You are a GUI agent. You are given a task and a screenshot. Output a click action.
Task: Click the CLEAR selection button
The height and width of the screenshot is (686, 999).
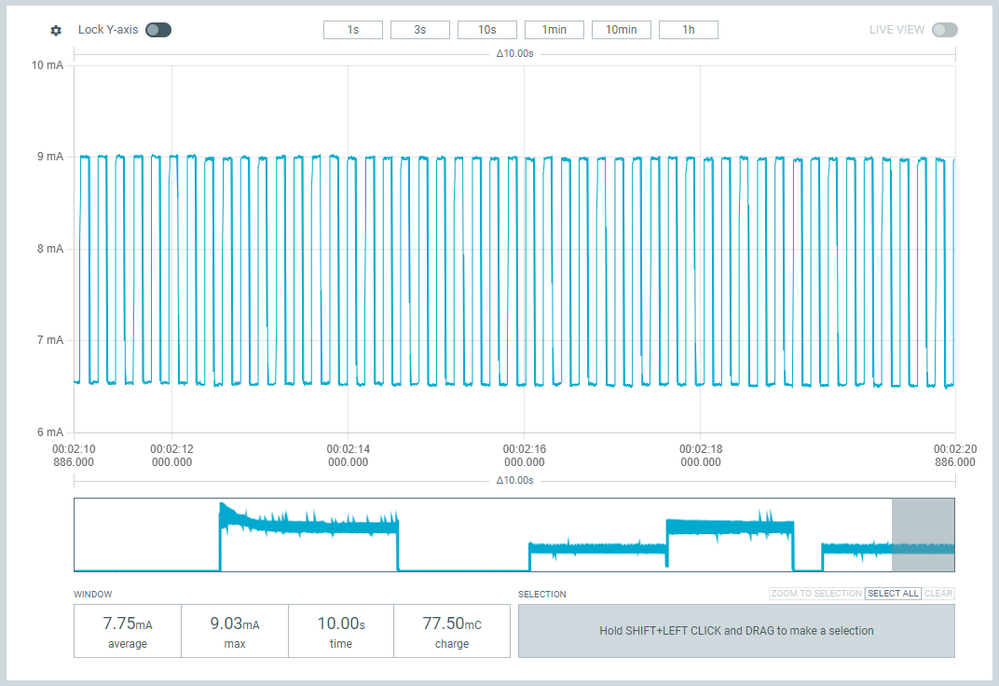[938, 593]
